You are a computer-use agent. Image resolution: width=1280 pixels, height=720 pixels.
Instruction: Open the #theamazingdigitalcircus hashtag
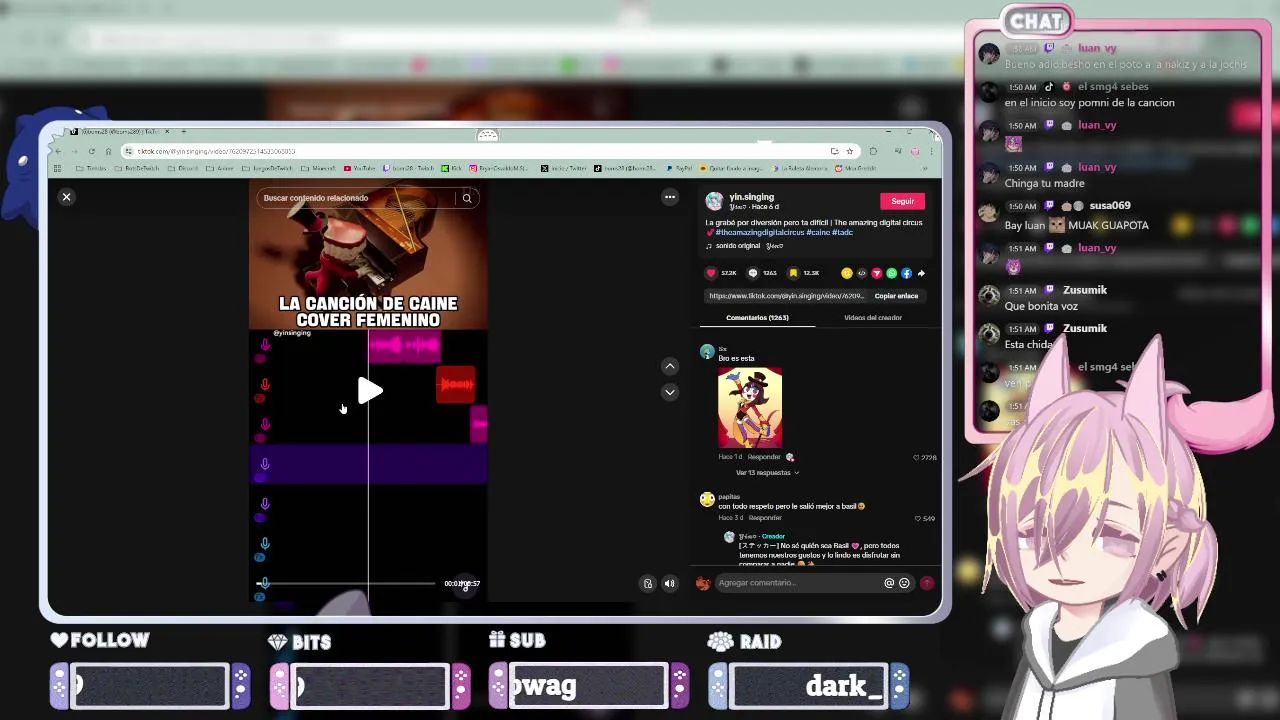pyautogui.click(x=759, y=233)
